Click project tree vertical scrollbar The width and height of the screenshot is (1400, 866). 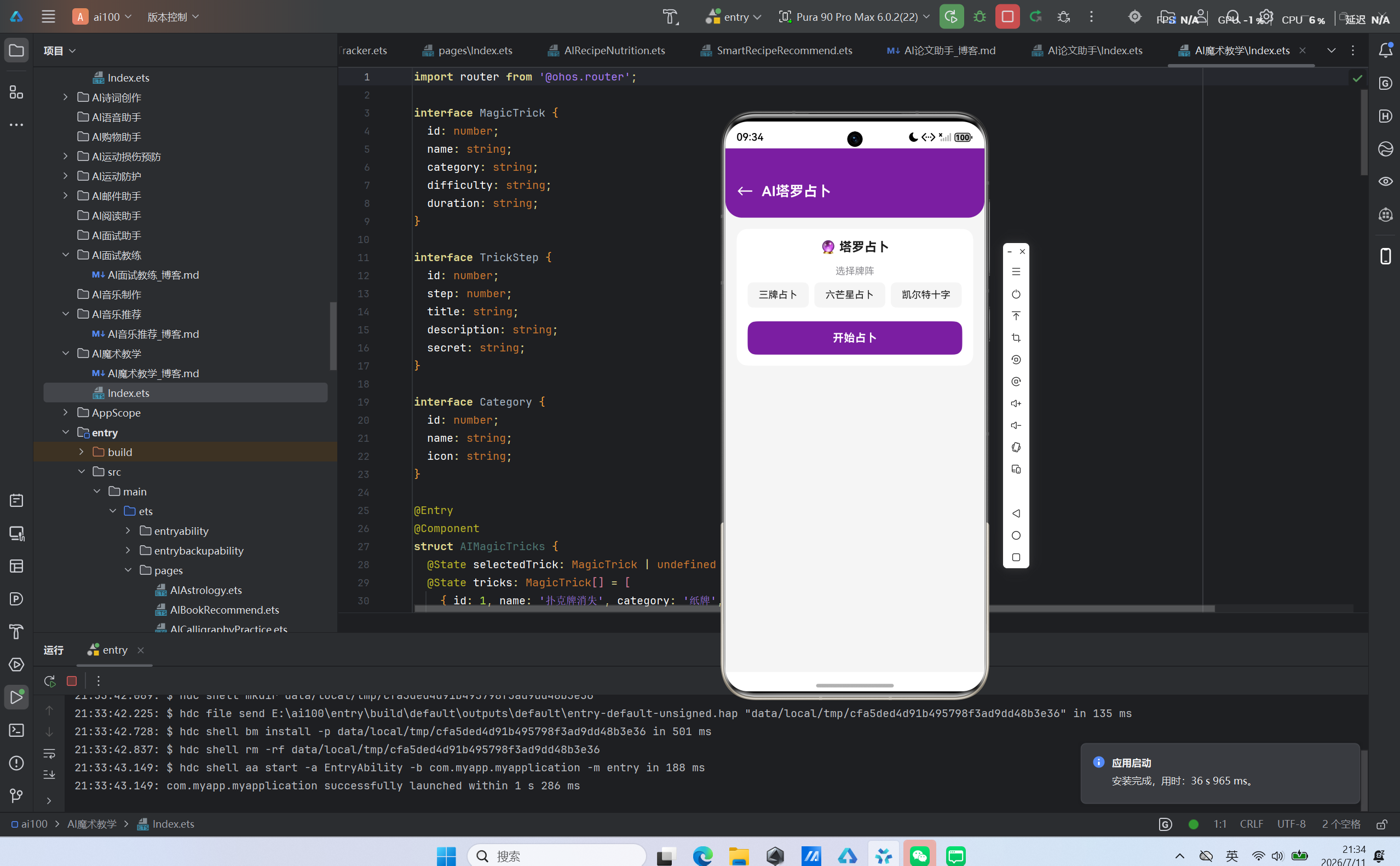[x=333, y=336]
